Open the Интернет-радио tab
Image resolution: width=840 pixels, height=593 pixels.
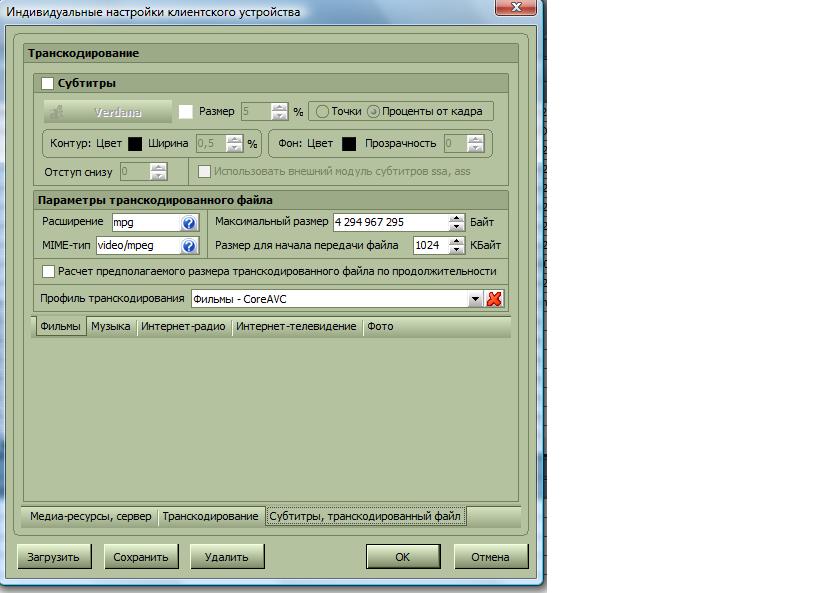[x=183, y=326]
